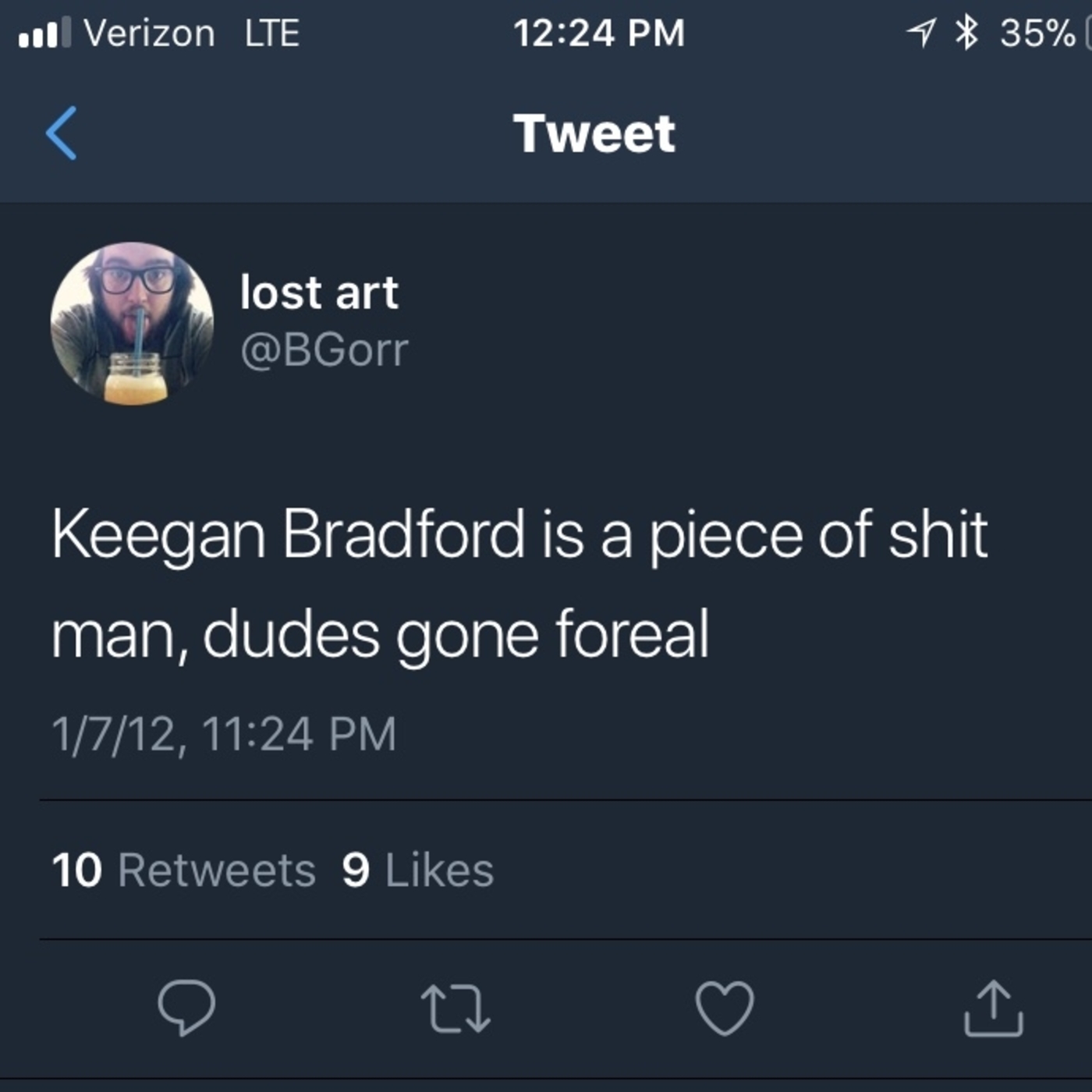Screen dimensions: 1092x1092
Task: Open the share tweet icon
Action: (x=993, y=1008)
